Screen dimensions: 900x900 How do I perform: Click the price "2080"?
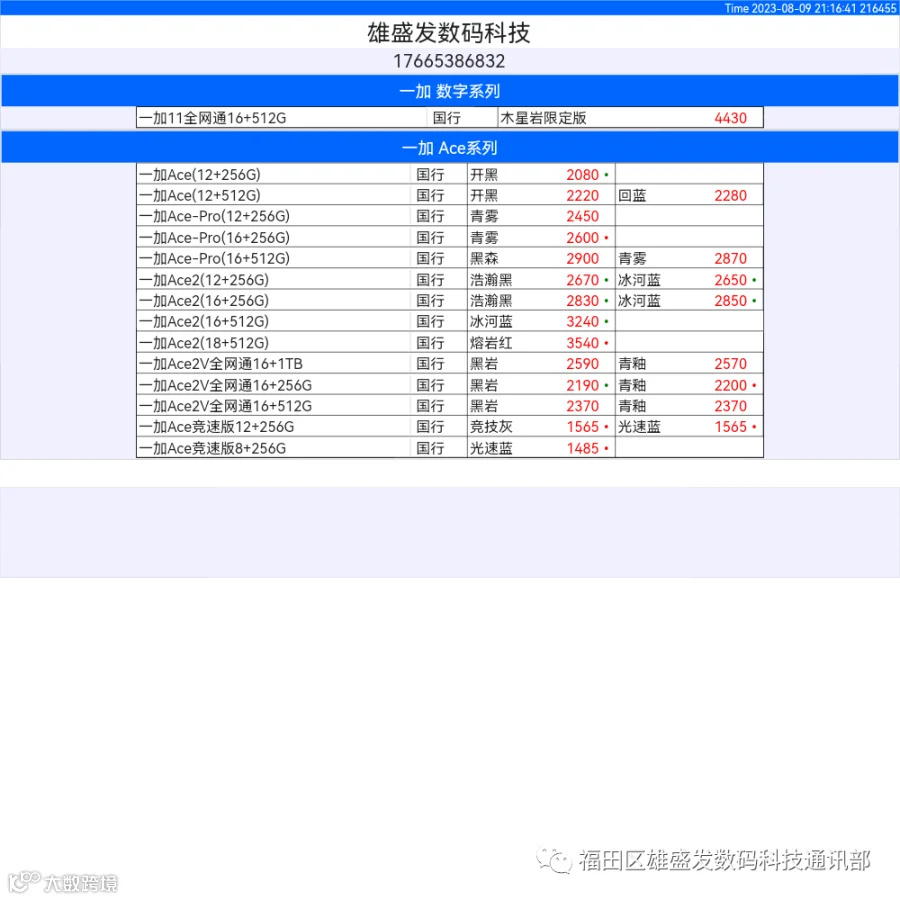click(582, 174)
